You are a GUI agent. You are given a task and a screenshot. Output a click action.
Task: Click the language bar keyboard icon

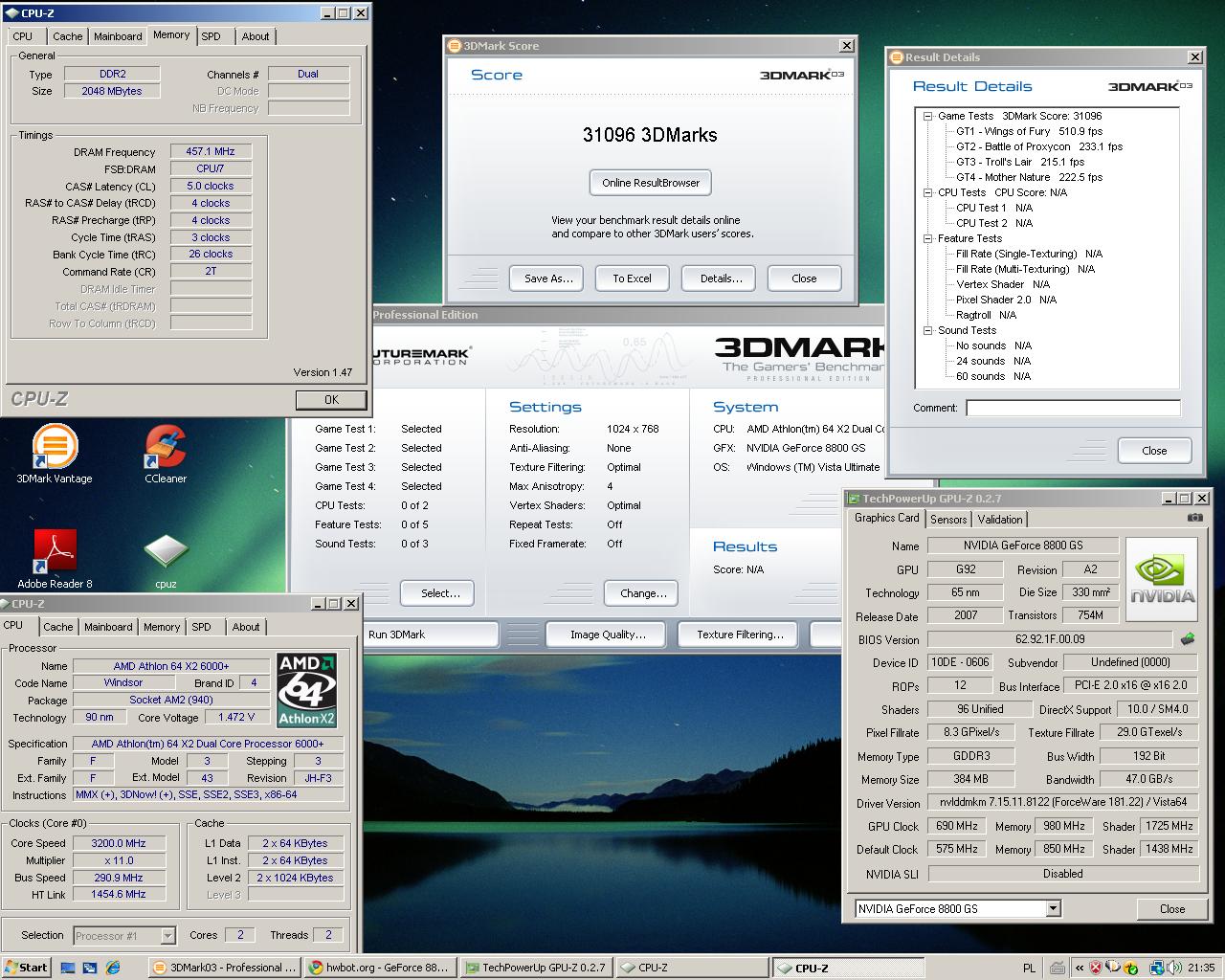tap(1056, 968)
